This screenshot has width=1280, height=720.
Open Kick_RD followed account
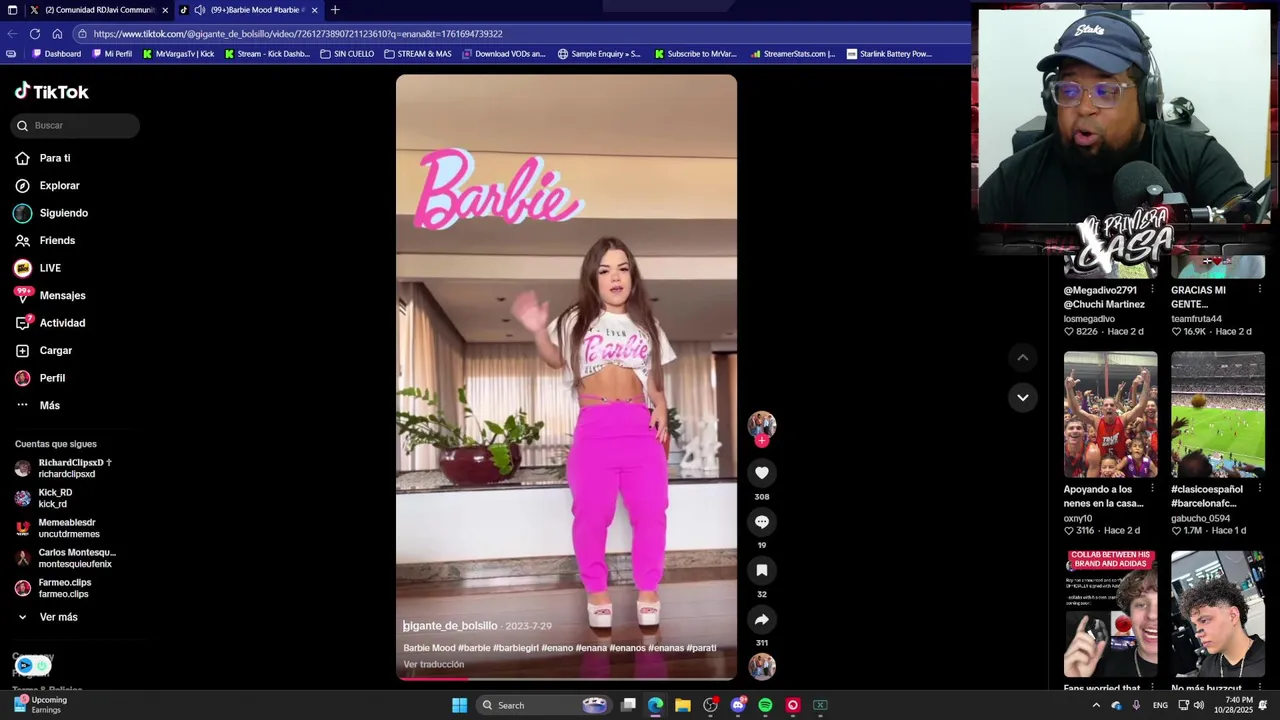pos(44,498)
